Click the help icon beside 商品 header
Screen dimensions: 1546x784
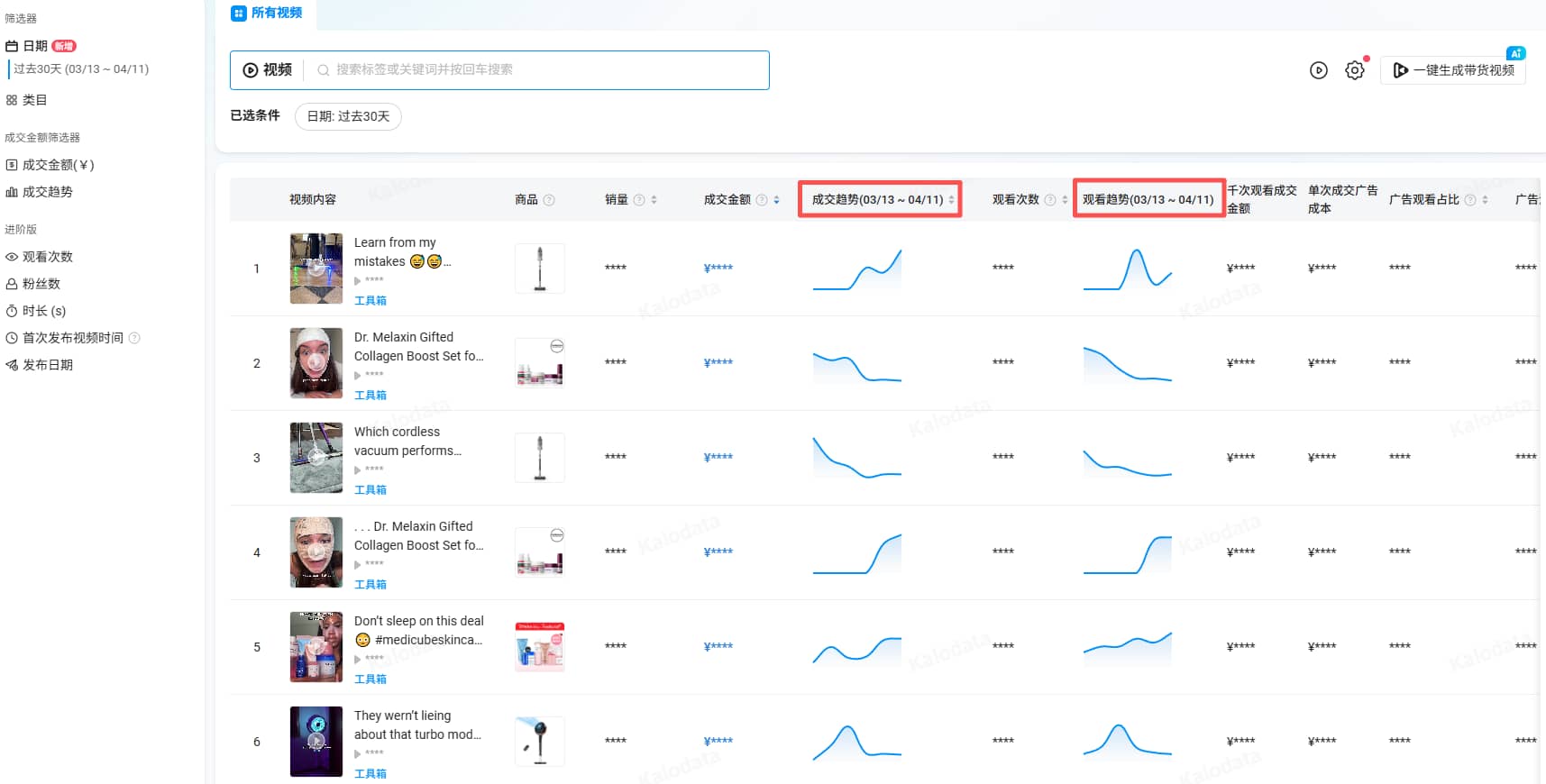tap(549, 200)
